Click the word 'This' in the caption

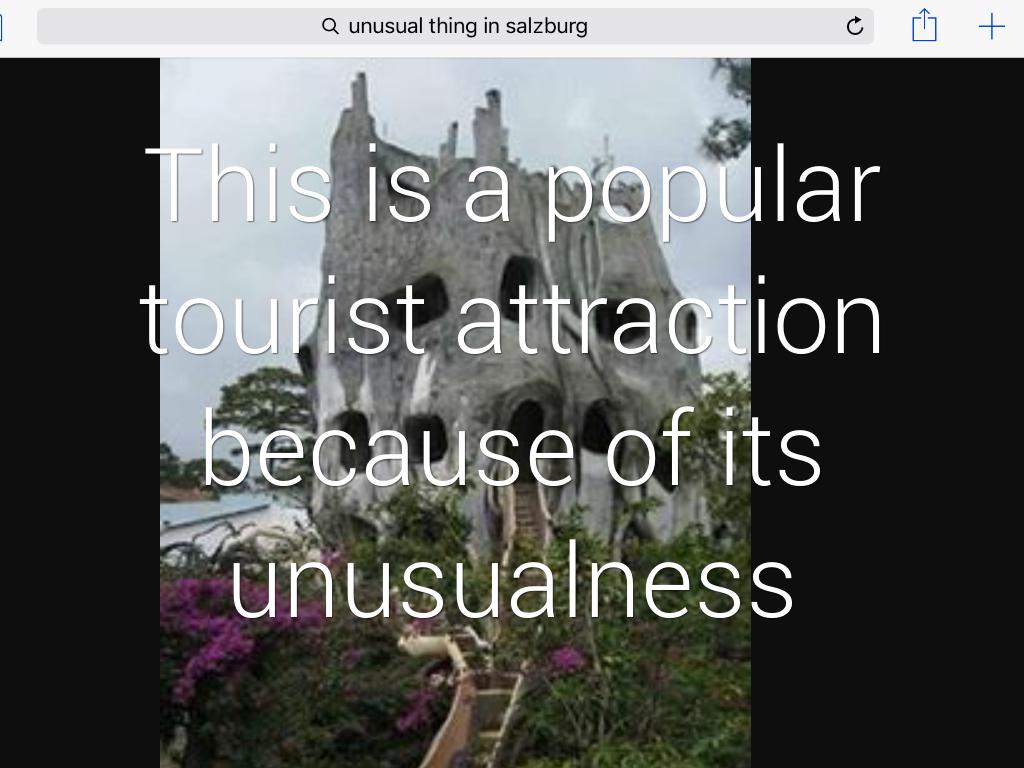point(238,184)
